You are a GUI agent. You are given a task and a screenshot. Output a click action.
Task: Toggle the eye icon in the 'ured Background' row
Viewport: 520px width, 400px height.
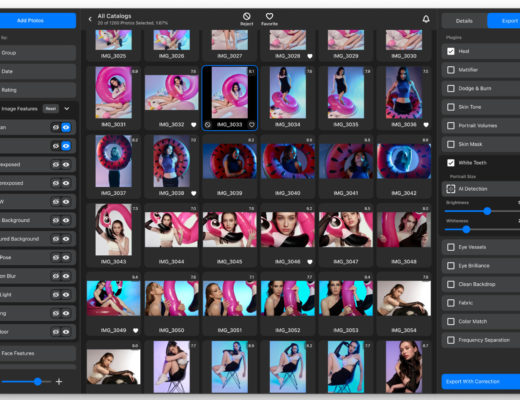coord(66,239)
